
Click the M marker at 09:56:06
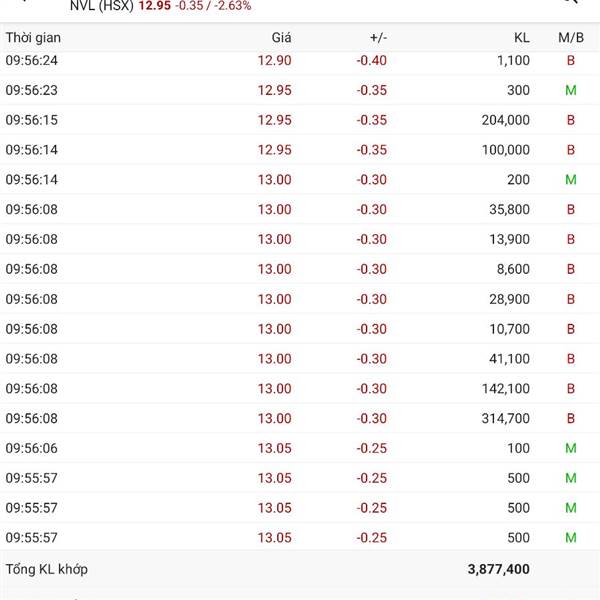571,448
